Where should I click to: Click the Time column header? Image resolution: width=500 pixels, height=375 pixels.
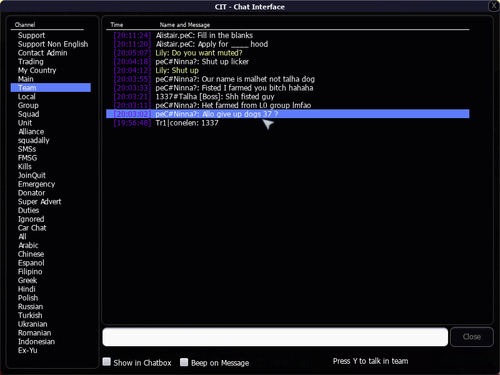(x=117, y=25)
